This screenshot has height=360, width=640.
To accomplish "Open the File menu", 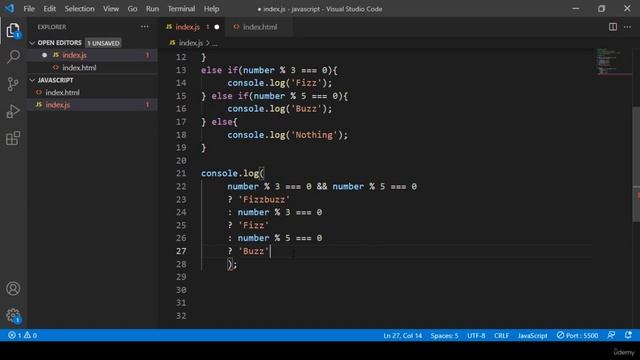I will 29,9.
